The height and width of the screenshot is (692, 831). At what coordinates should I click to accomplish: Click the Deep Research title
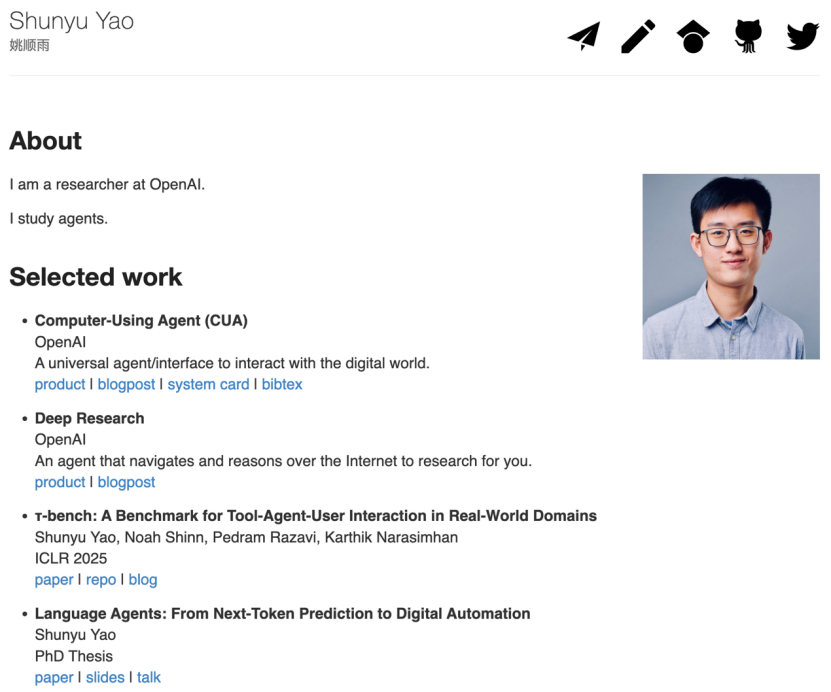coord(90,418)
